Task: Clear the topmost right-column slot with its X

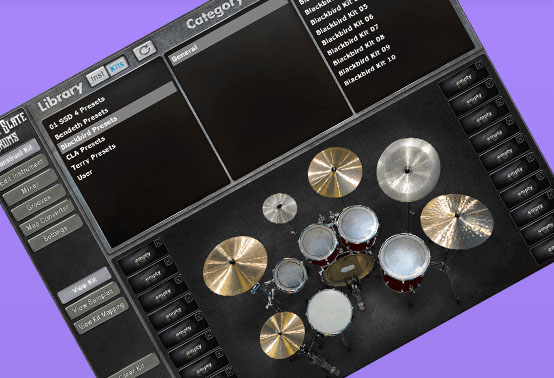Action: tap(479, 65)
